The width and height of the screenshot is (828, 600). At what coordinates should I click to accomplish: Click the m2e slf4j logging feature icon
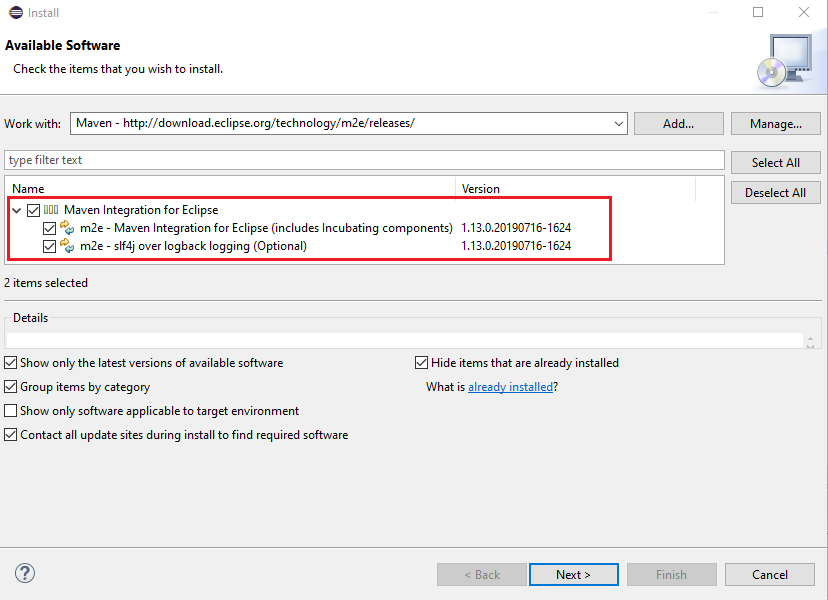pyautogui.click(x=68, y=246)
